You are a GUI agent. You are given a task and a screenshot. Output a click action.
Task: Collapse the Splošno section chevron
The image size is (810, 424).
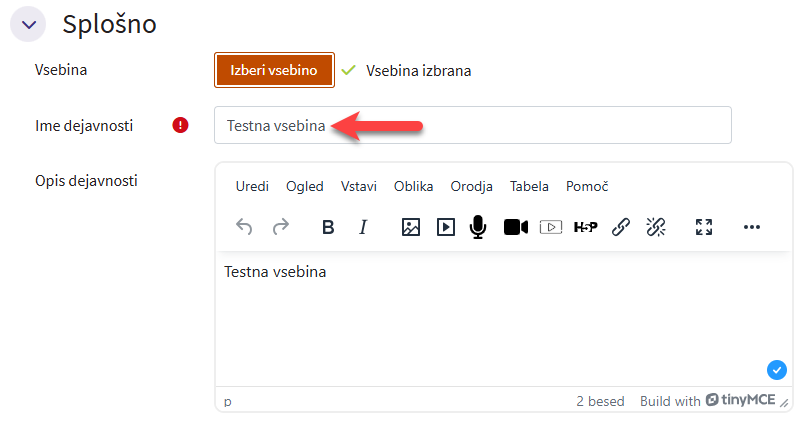[x=30, y=24]
